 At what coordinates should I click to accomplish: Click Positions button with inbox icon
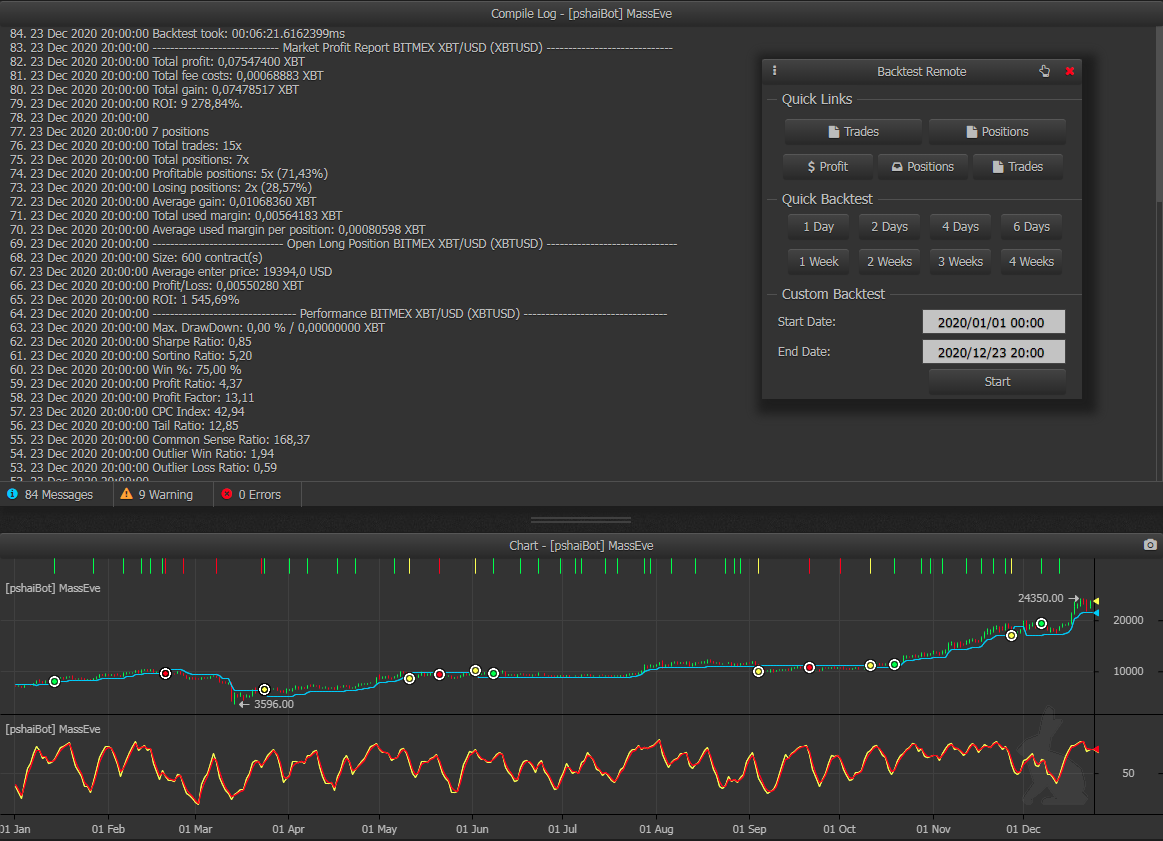(x=923, y=167)
